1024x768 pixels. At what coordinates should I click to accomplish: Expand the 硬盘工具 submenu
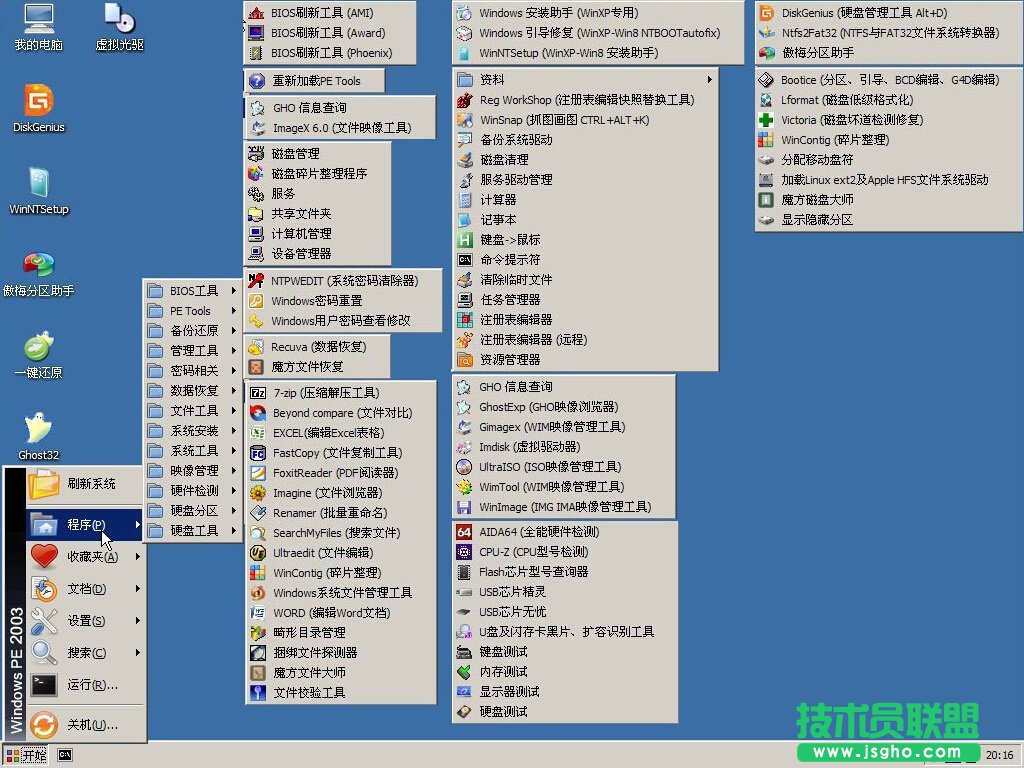[x=193, y=531]
